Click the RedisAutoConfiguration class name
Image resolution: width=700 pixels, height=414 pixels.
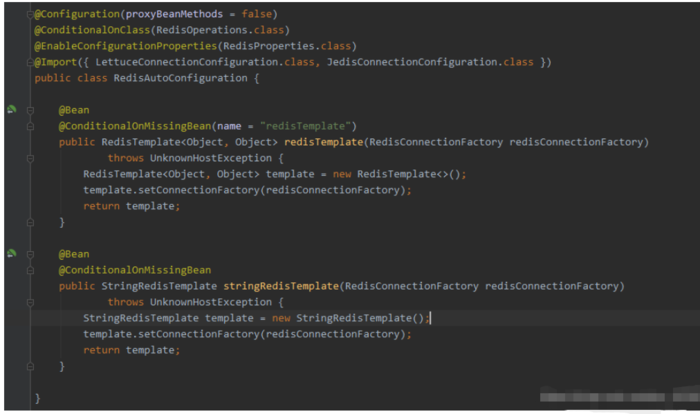coord(180,78)
